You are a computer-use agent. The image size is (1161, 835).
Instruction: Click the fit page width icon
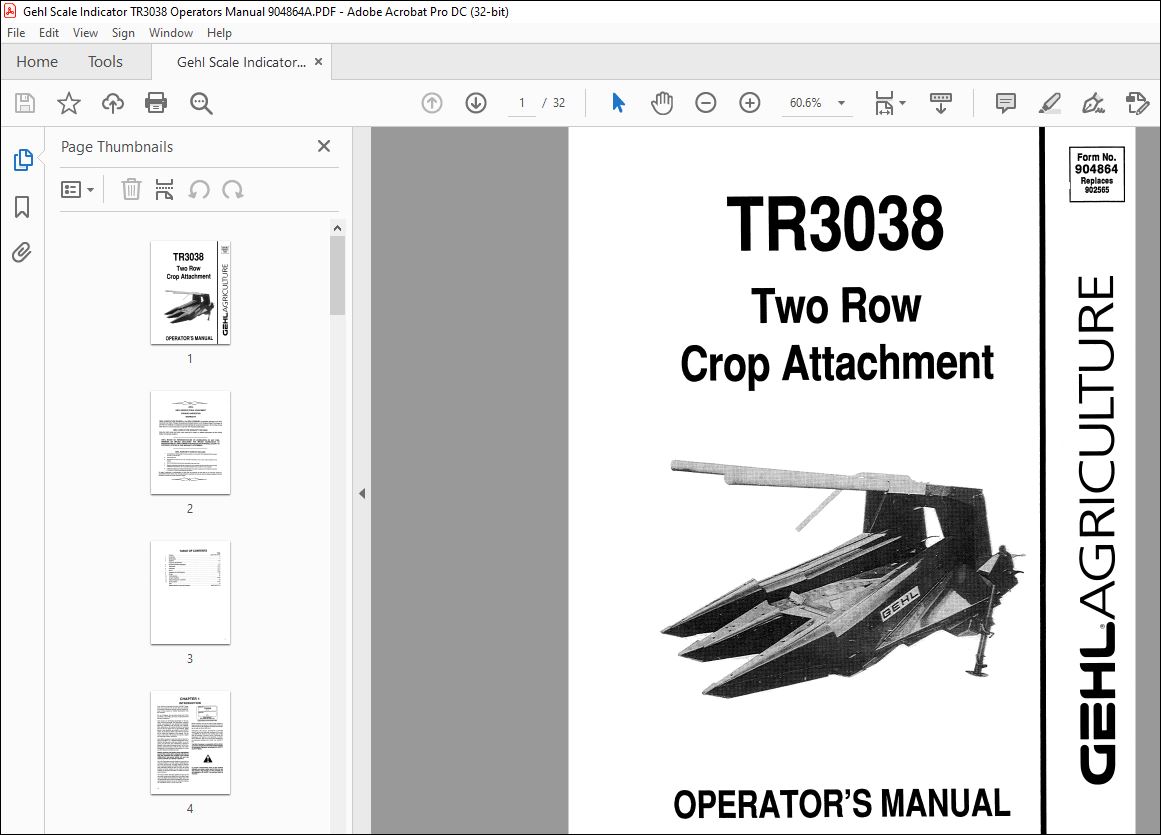point(884,103)
